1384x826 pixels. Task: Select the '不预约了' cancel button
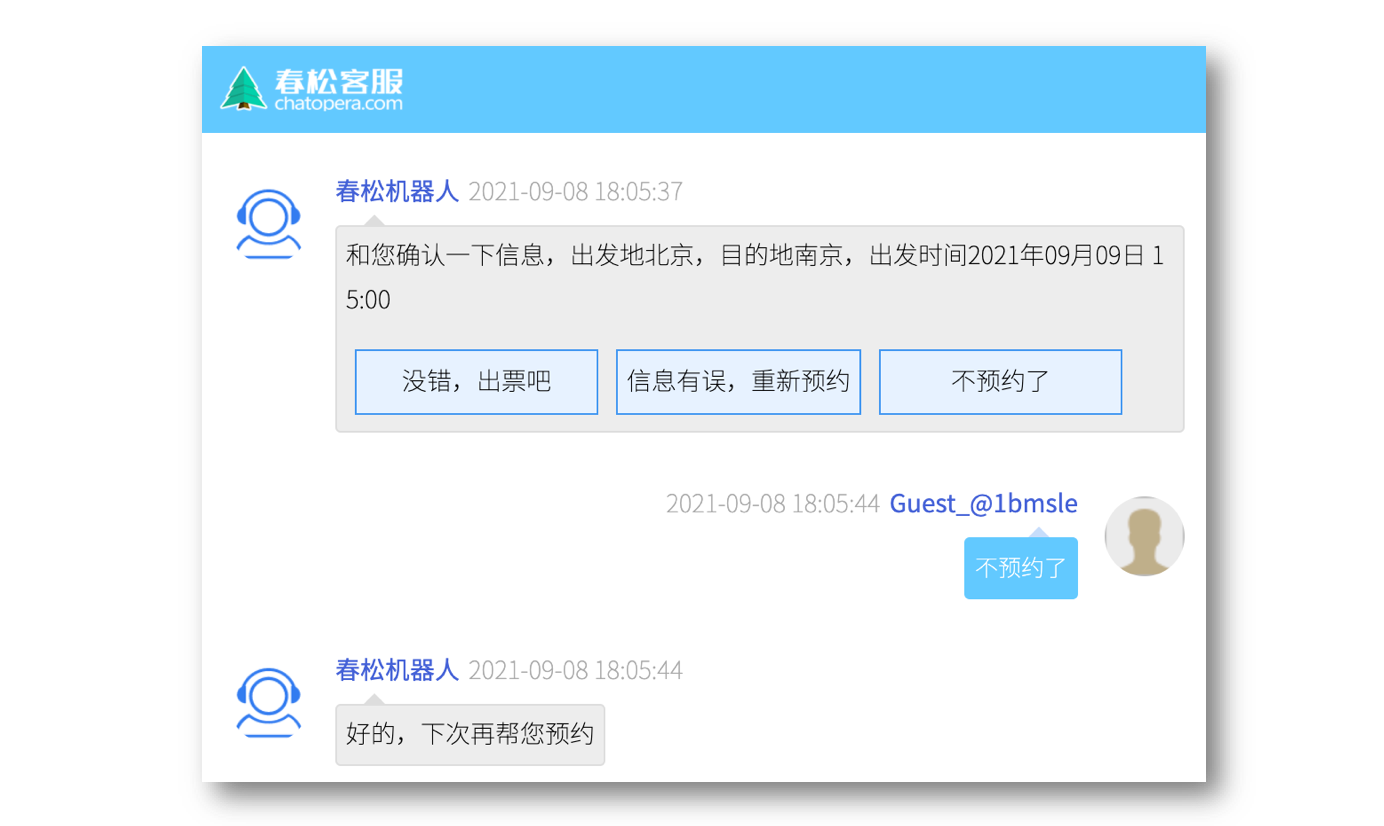(x=1000, y=382)
